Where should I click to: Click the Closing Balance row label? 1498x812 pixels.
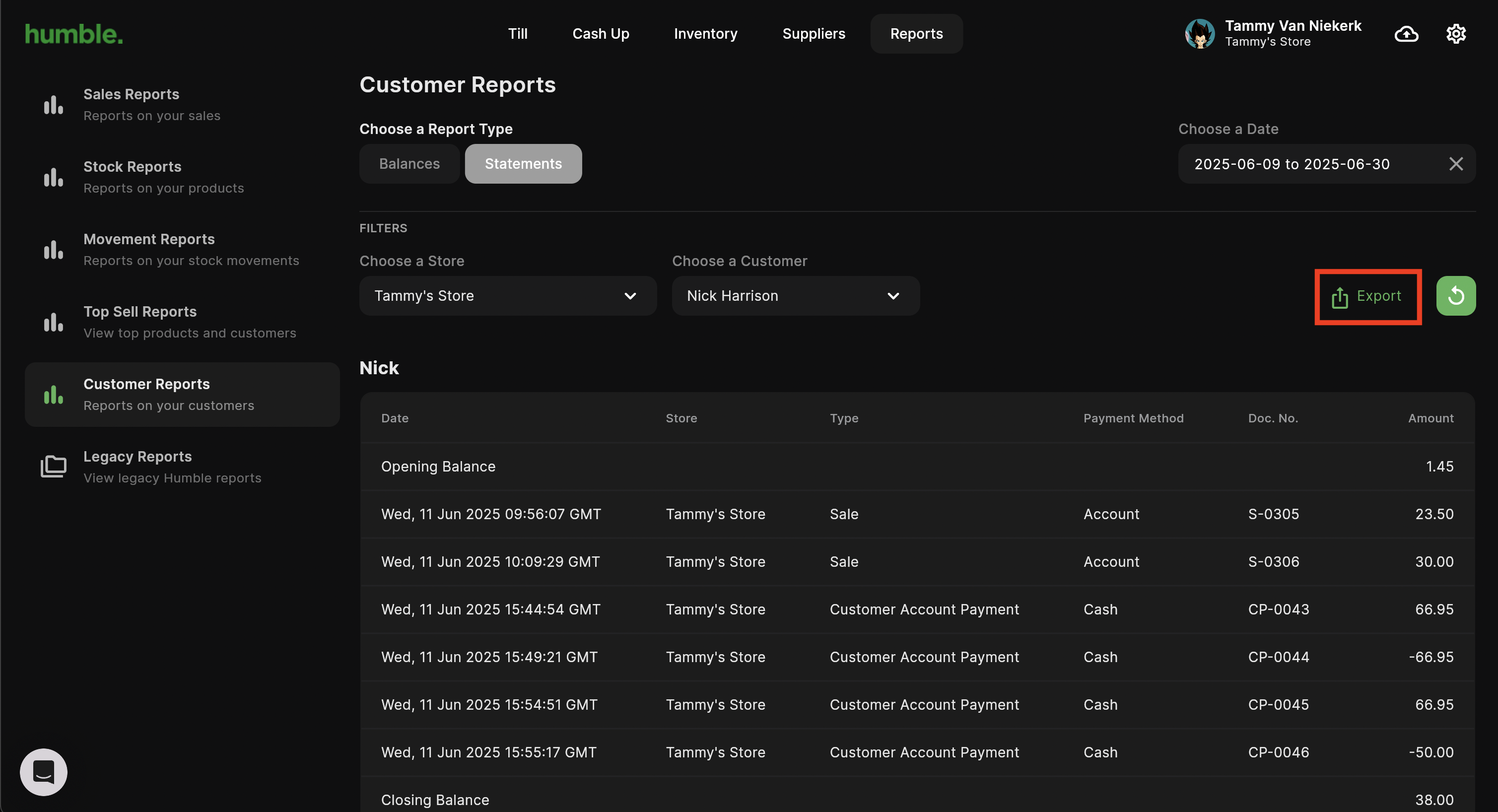coord(435,801)
